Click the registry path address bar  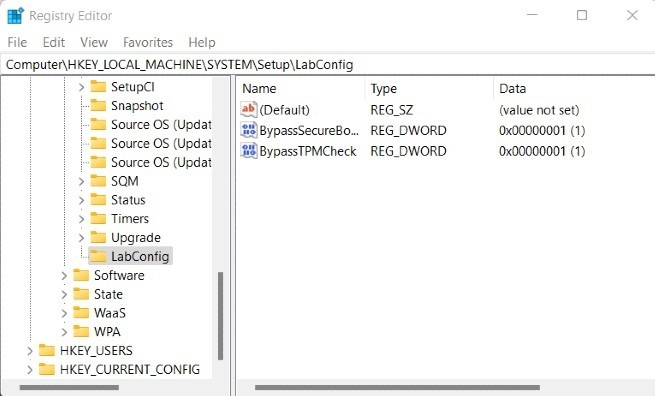328,64
